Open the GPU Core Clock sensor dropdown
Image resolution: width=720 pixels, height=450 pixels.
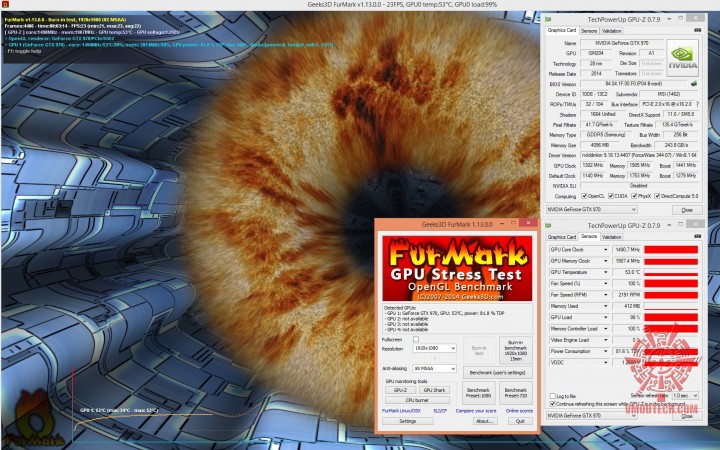click(605, 250)
